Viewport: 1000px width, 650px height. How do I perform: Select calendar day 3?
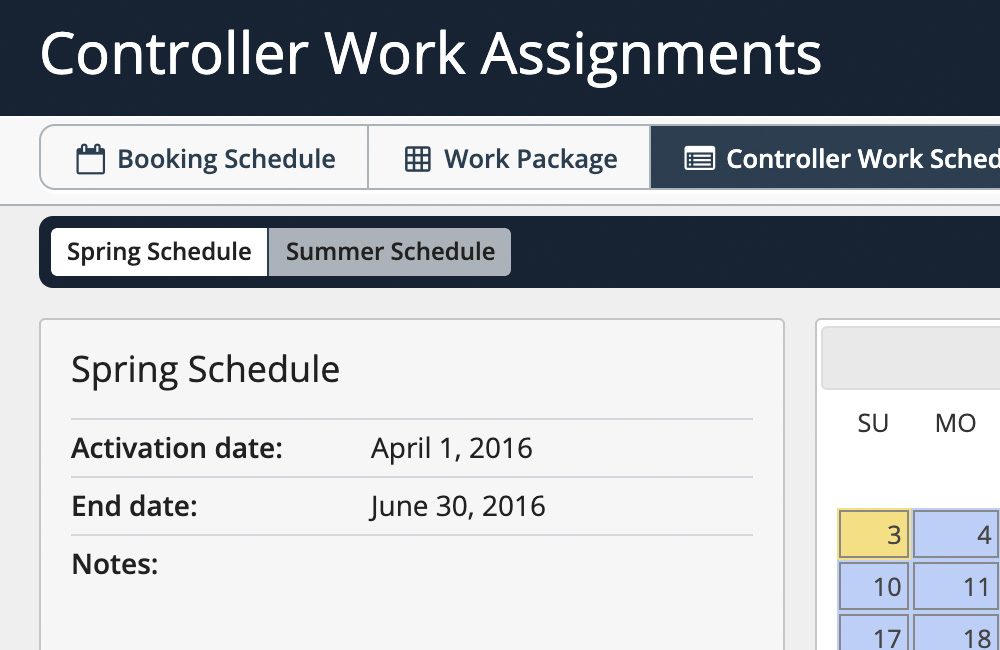[873, 534]
